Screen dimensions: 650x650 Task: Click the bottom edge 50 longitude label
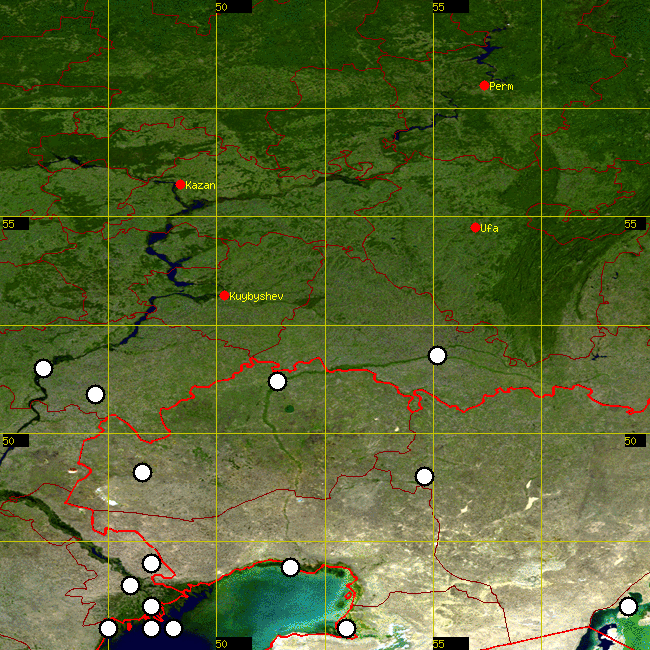click(233, 643)
